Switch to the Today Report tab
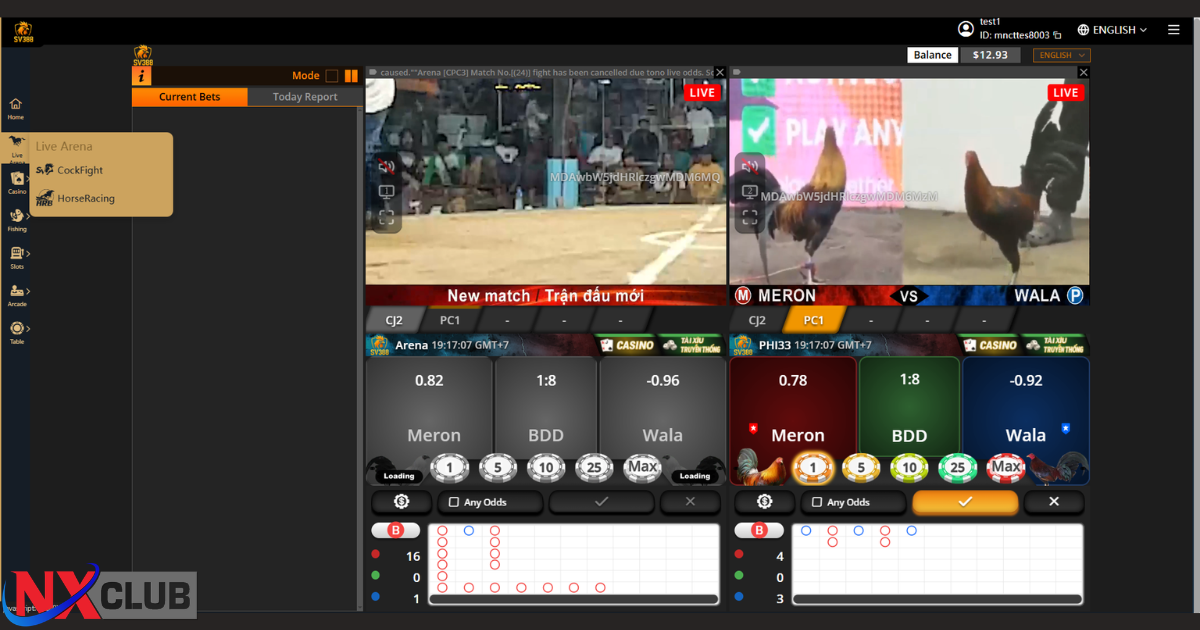The height and width of the screenshot is (630, 1200). tap(305, 97)
